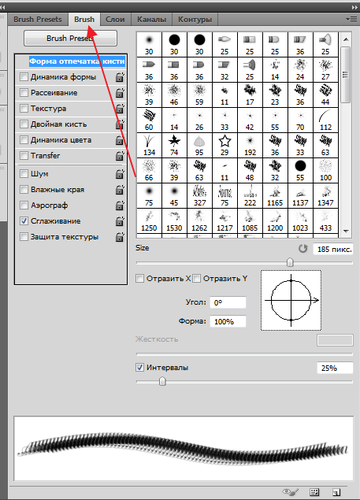Pick the maple leaf brush 74
360x500 pixels.
174,145
